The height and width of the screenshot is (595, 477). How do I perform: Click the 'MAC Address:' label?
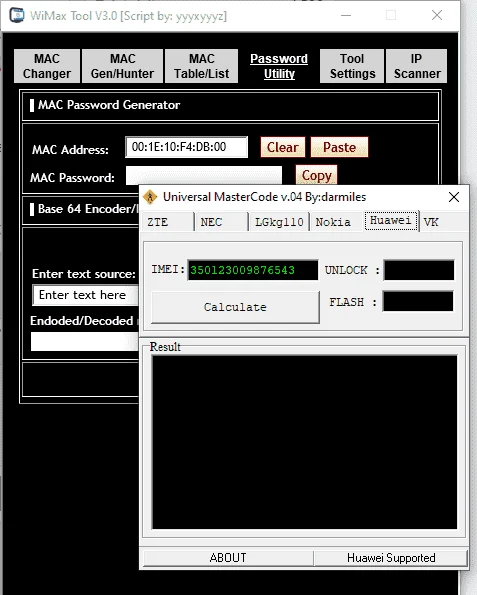point(70,150)
